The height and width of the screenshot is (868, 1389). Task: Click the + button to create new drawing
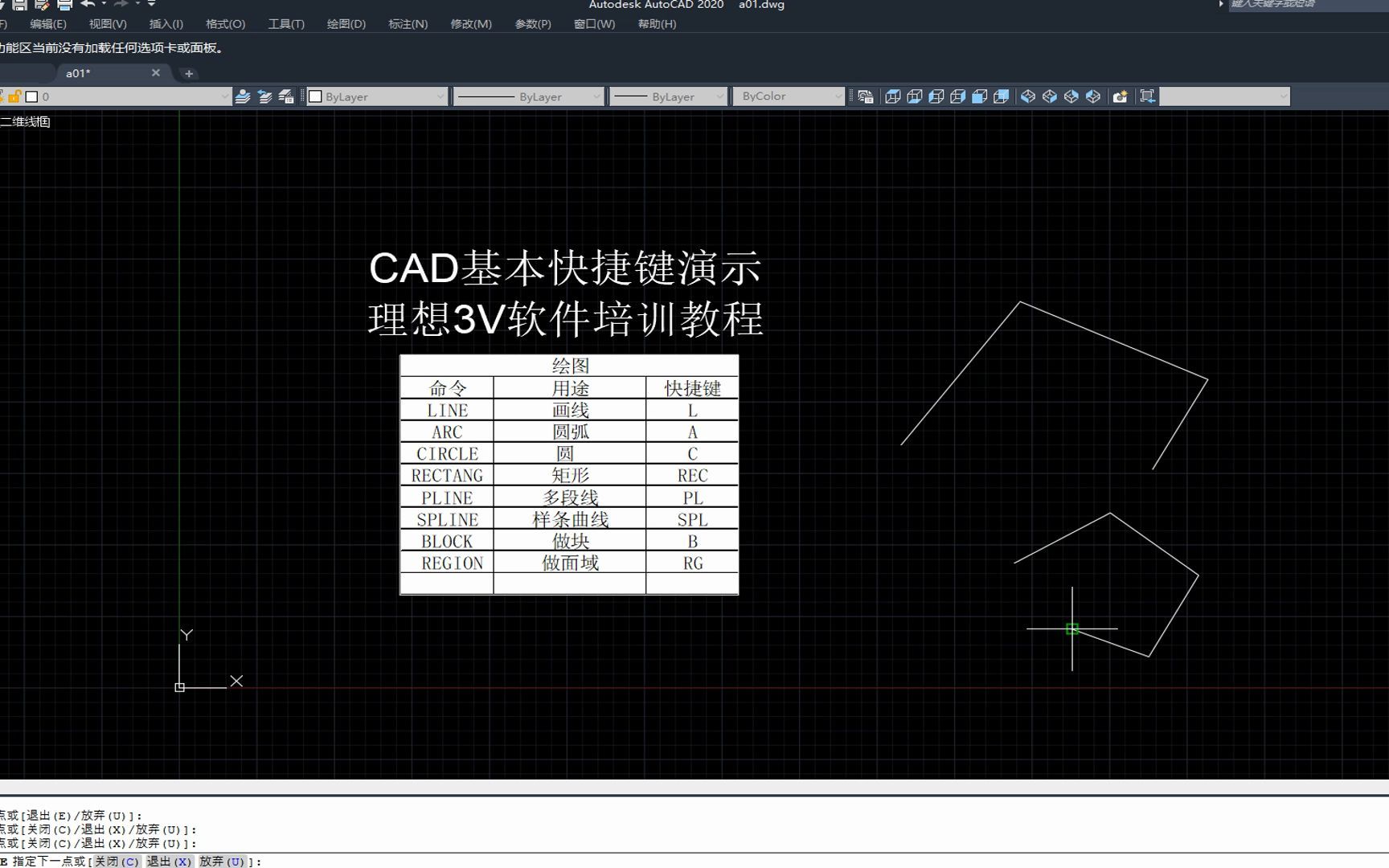[x=188, y=73]
